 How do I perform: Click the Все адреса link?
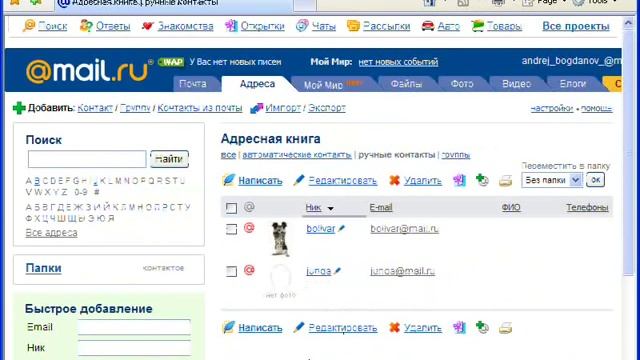point(51,233)
